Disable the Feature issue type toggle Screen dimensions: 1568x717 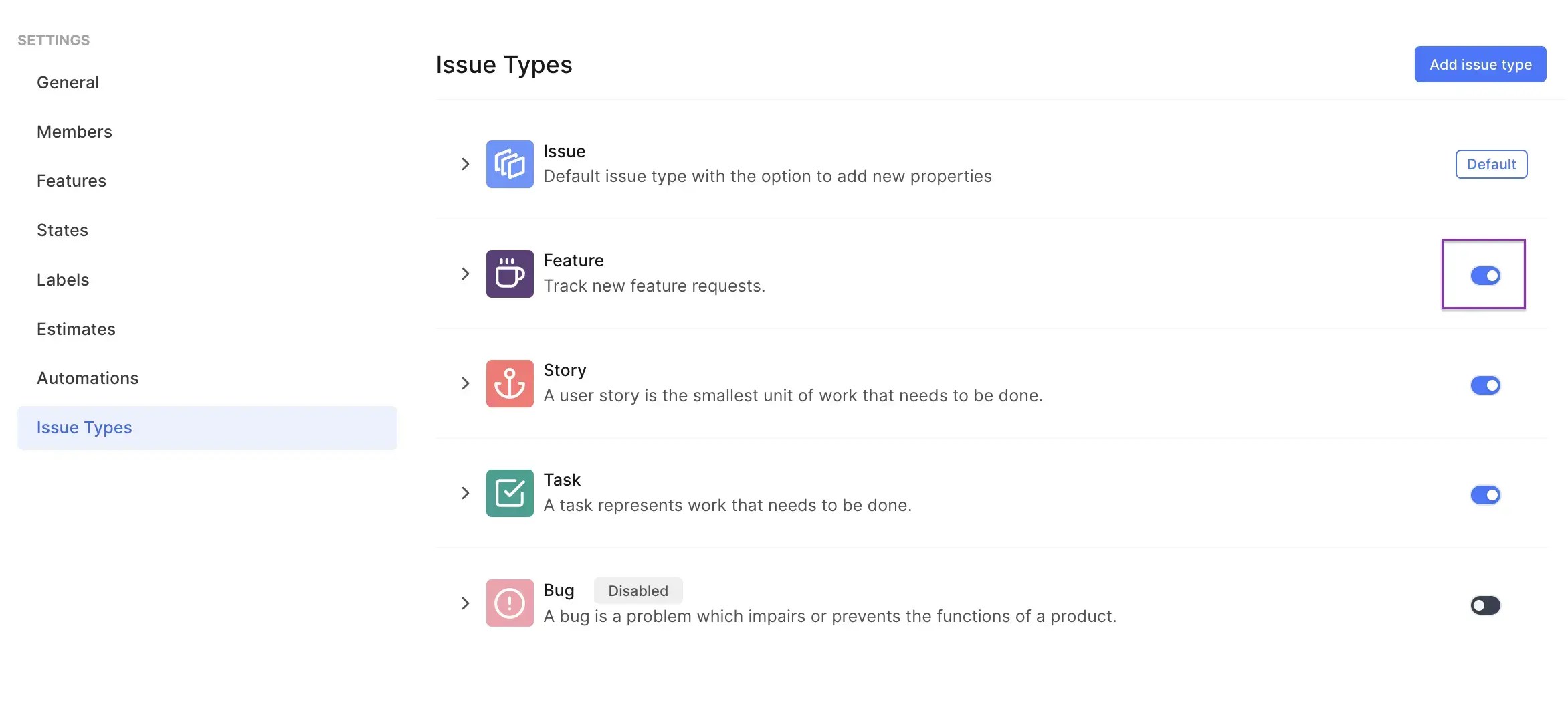[1485, 275]
